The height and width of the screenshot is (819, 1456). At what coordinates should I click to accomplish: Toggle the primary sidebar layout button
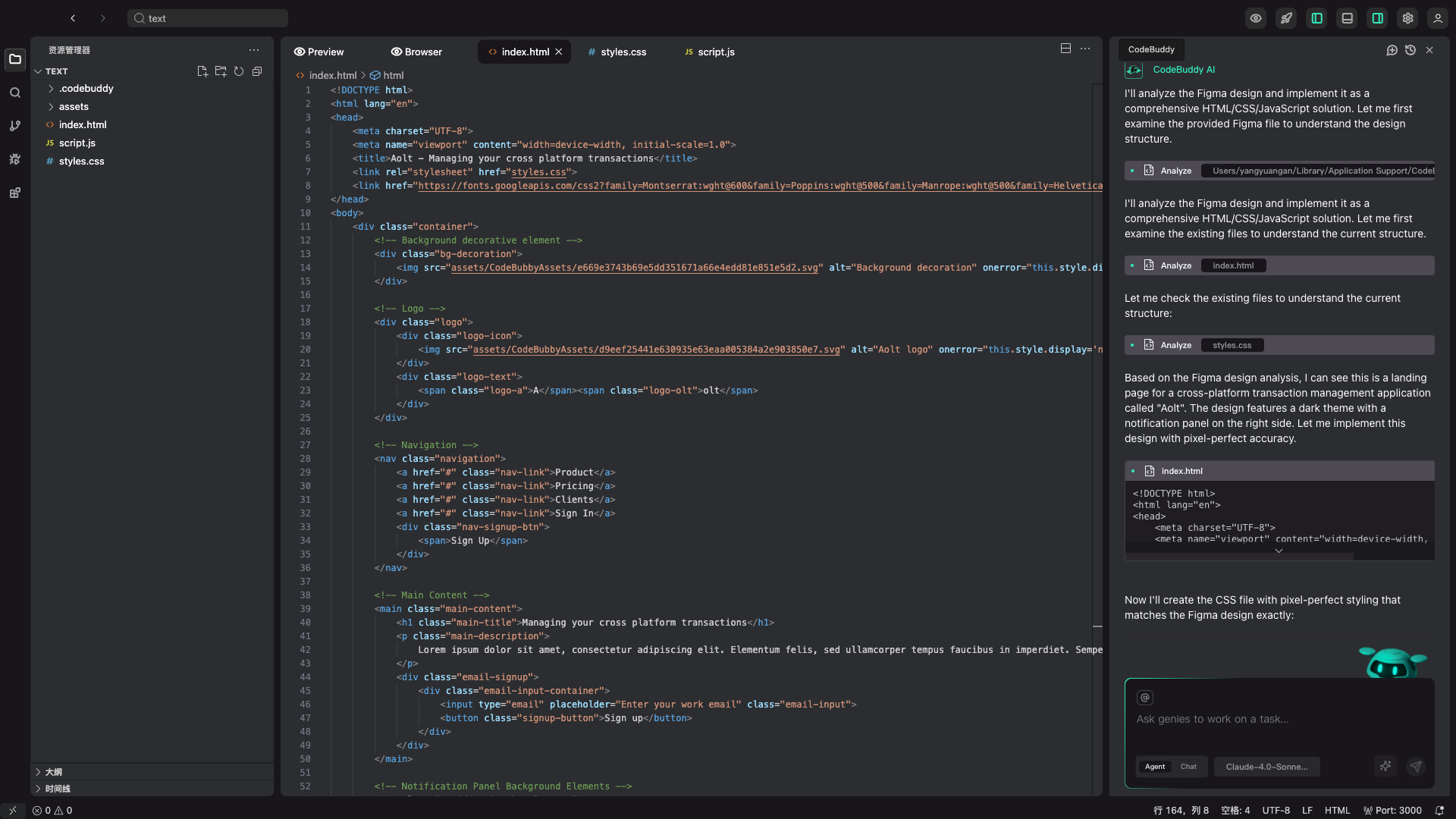pos(1316,18)
